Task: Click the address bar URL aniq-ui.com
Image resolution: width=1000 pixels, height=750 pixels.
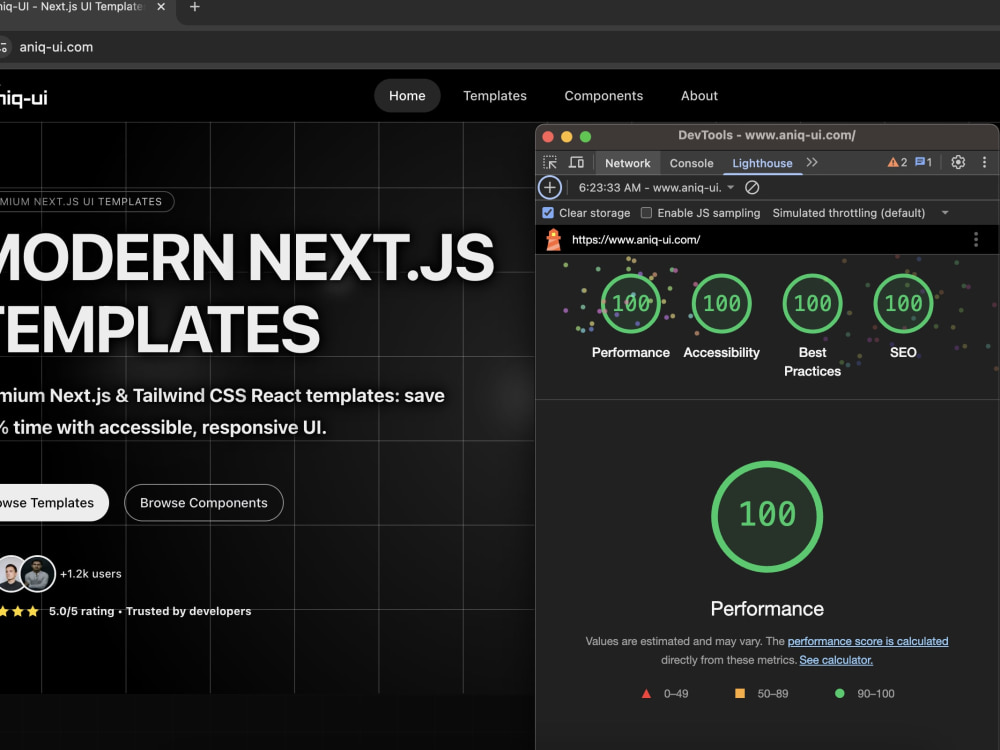Action: tap(56, 47)
